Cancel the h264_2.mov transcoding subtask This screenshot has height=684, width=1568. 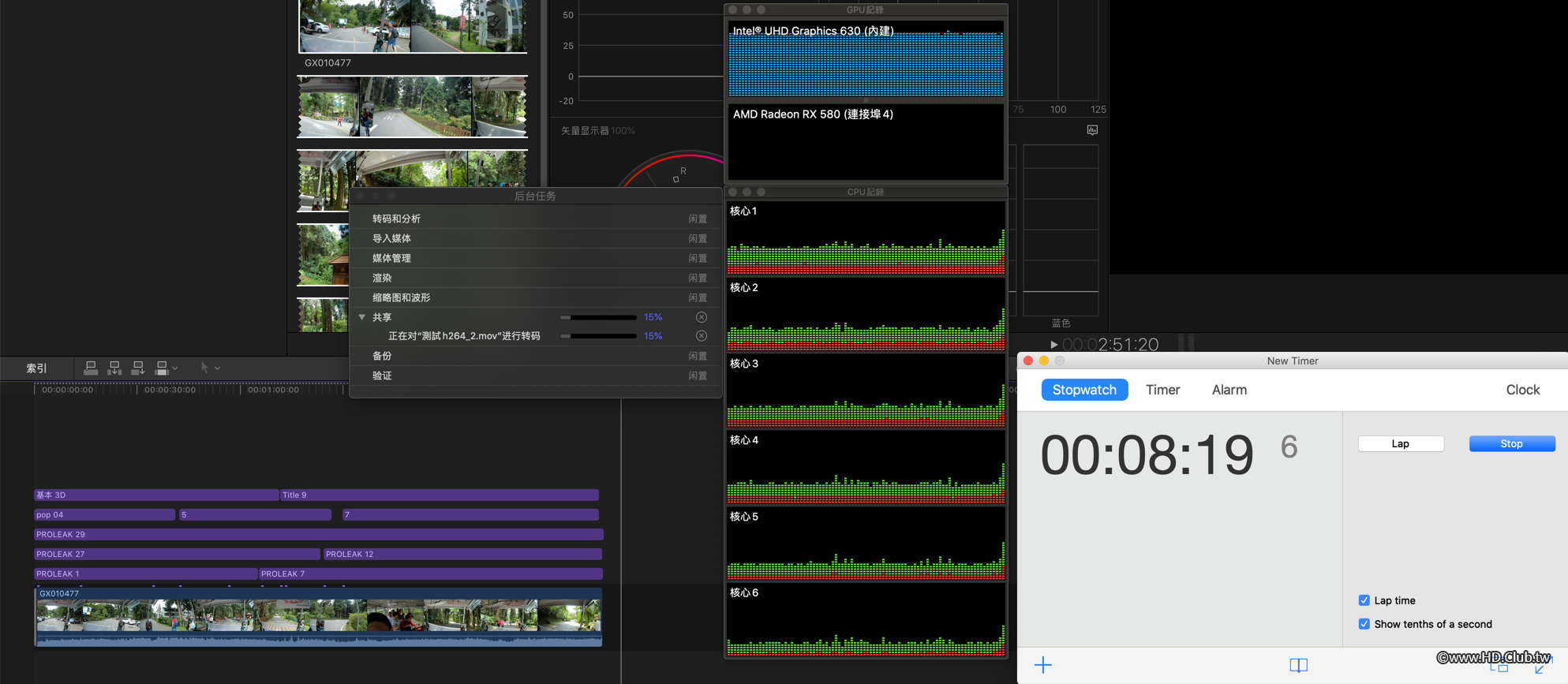pyautogui.click(x=701, y=336)
